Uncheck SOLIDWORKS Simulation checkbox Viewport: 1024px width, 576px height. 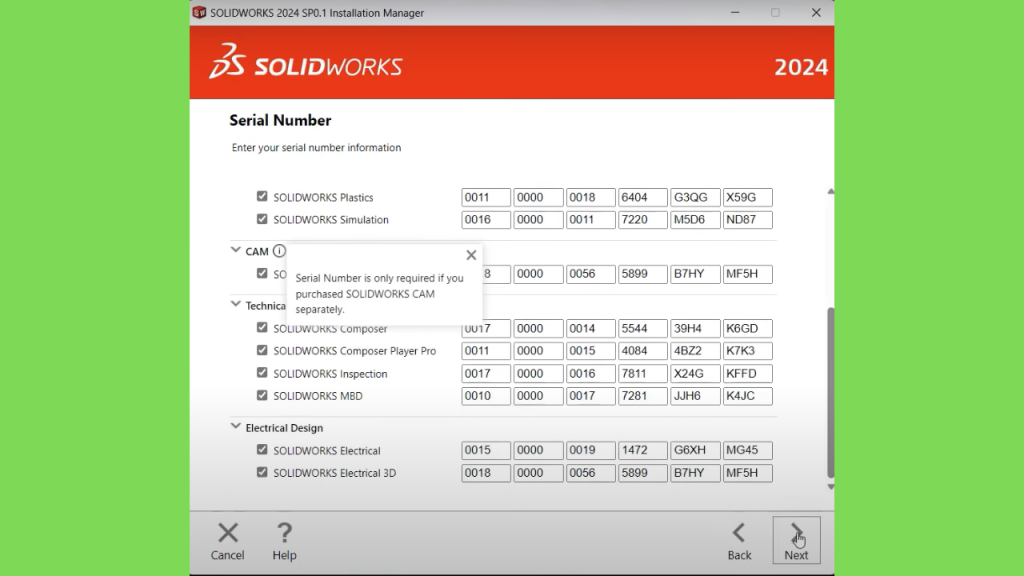pyautogui.click(x=262, y=219)
